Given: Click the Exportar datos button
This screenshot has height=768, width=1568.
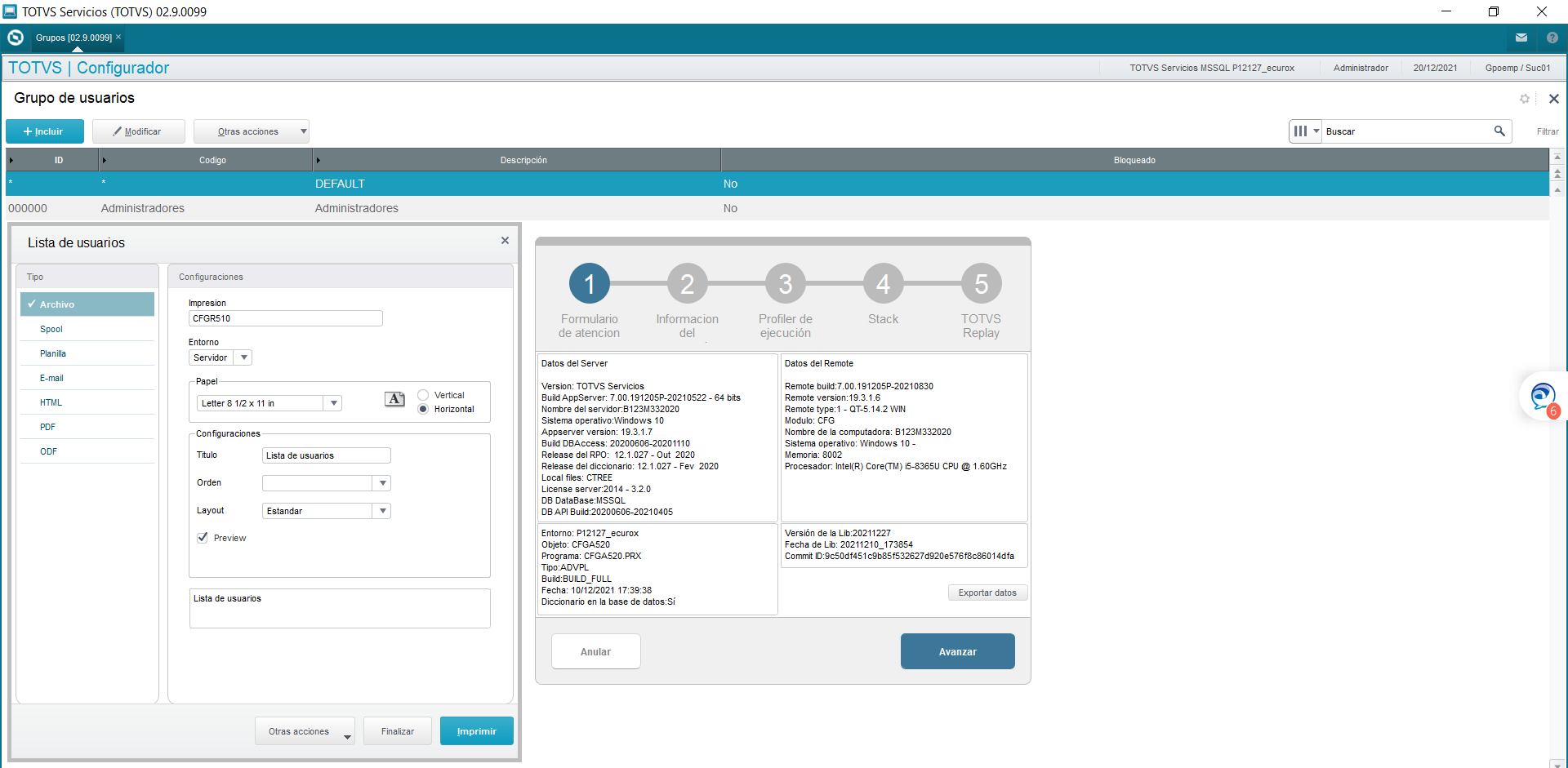Looking at the screenshot, I should click(x=987, y=593).
